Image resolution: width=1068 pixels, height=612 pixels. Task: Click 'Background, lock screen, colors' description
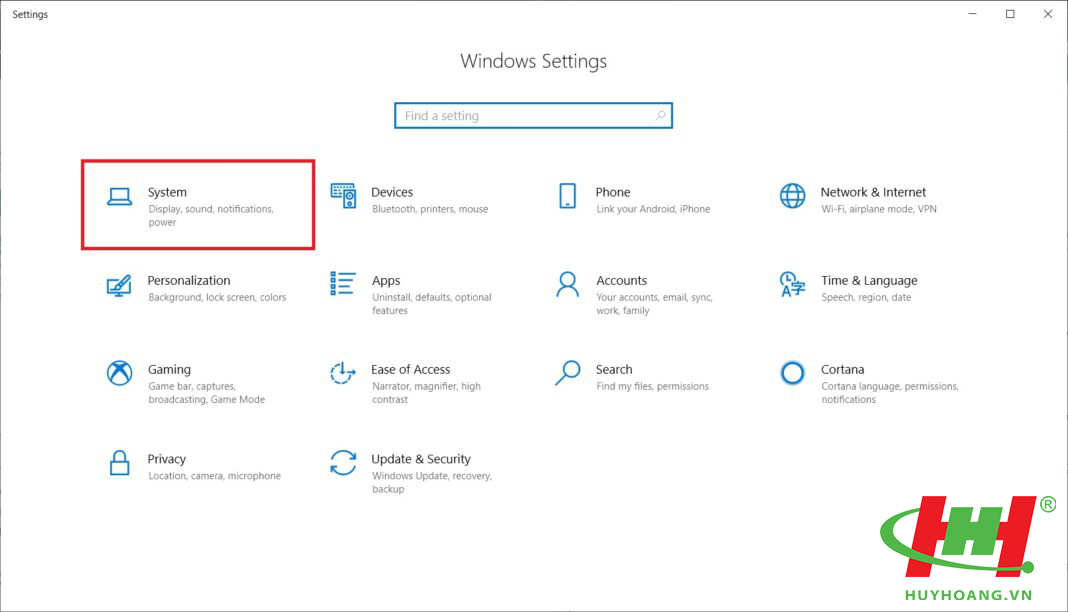pos(217,297)
